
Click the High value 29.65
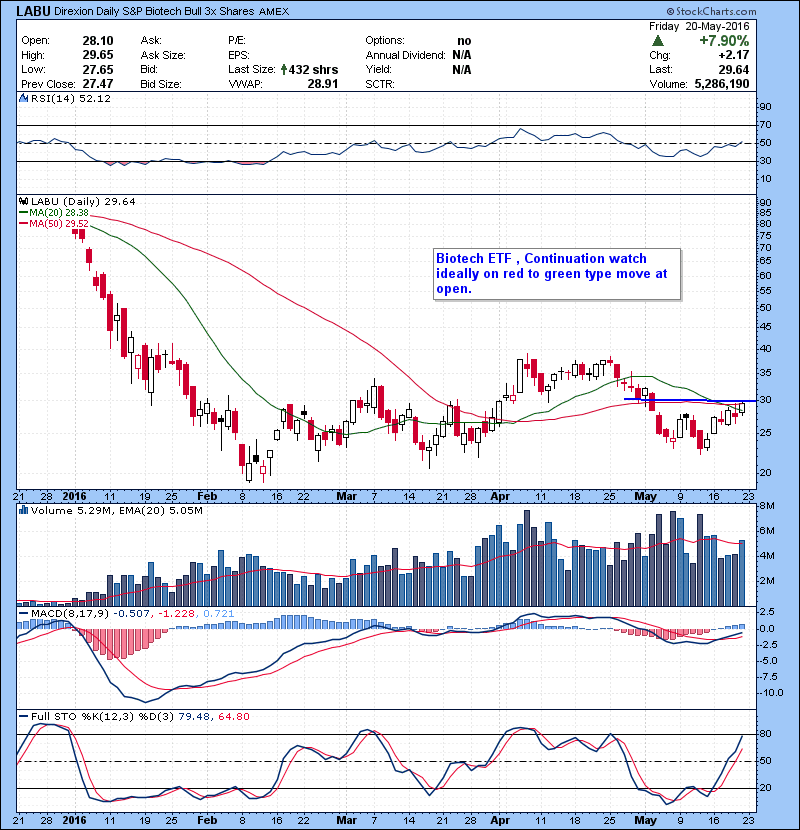[x=97, y=55]
